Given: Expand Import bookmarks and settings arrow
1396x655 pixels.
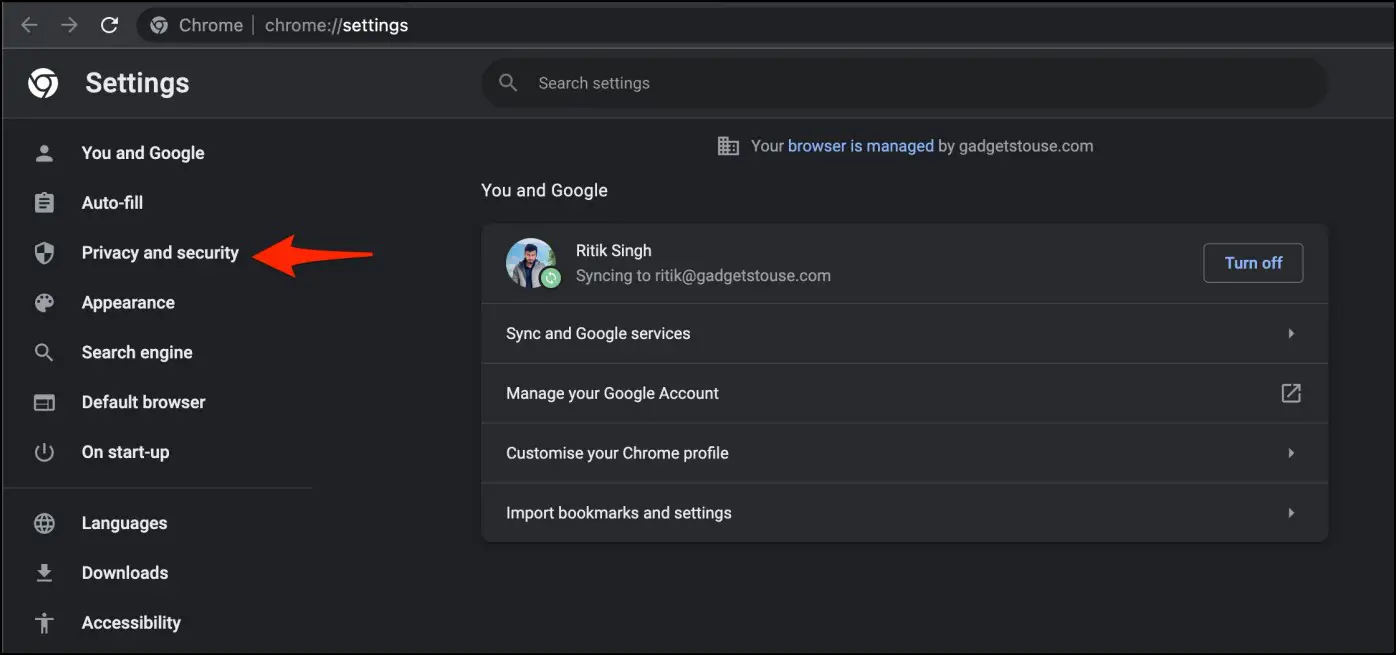Looking at the screenshot, I should [1291, 513].
